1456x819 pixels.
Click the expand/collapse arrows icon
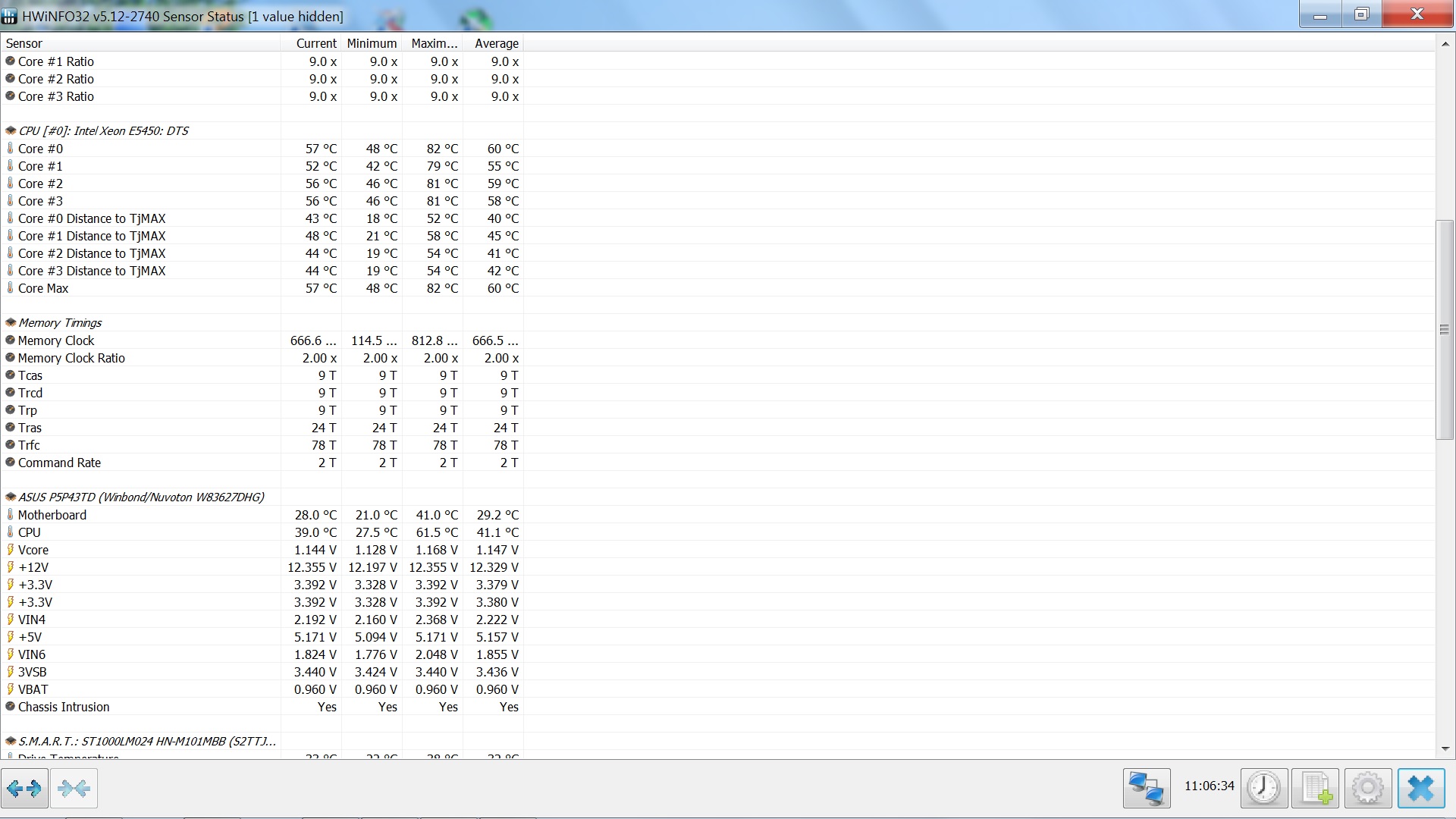tap(24, 789)
